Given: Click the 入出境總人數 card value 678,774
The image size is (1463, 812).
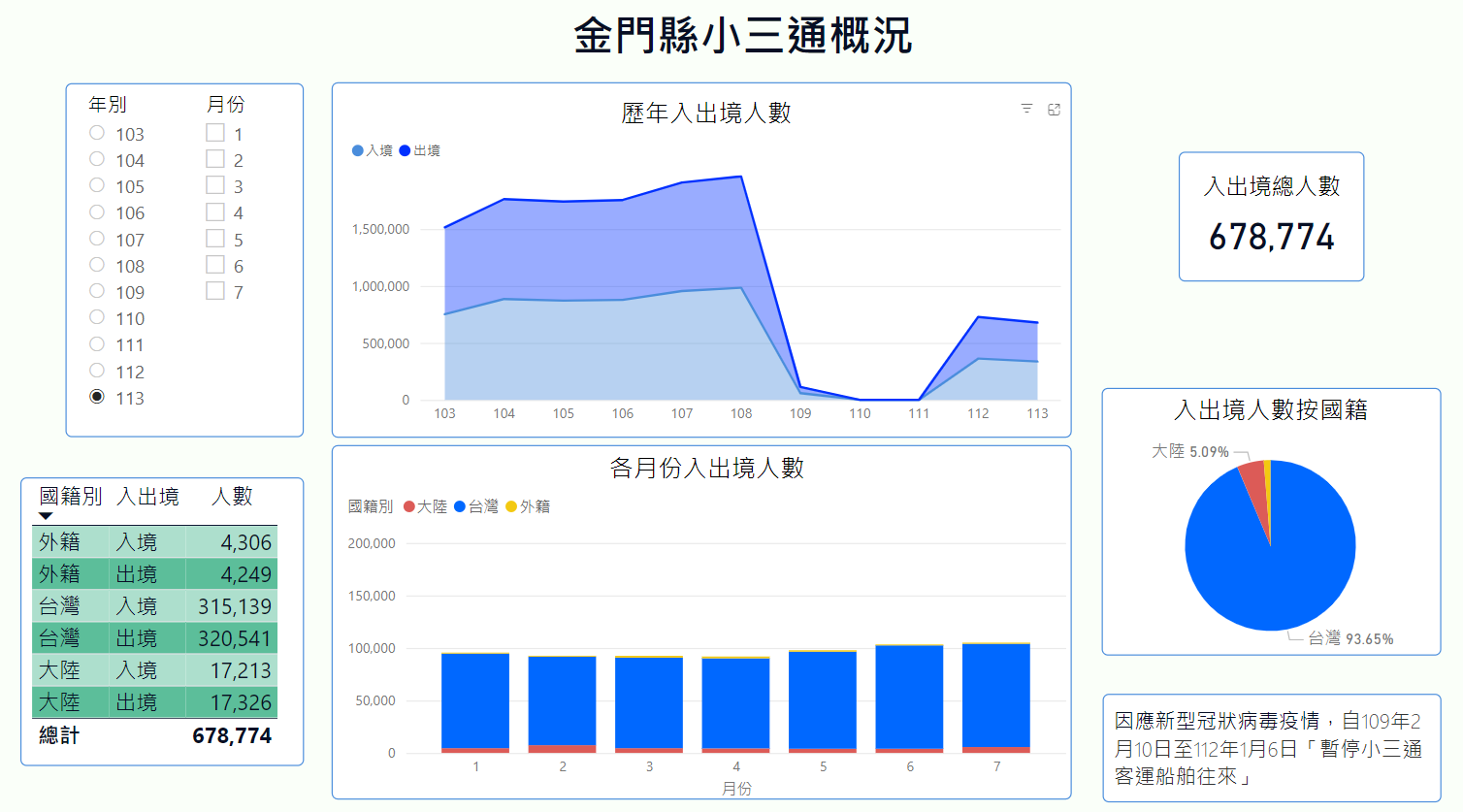Looking at the screenshot, I should (1272, 237).
